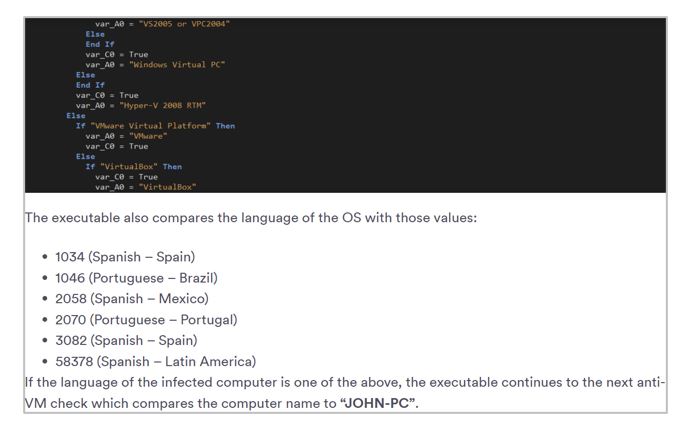
Task: Select the 58378 (Spanish – Latin America) item
Action: tap(155, 362)
